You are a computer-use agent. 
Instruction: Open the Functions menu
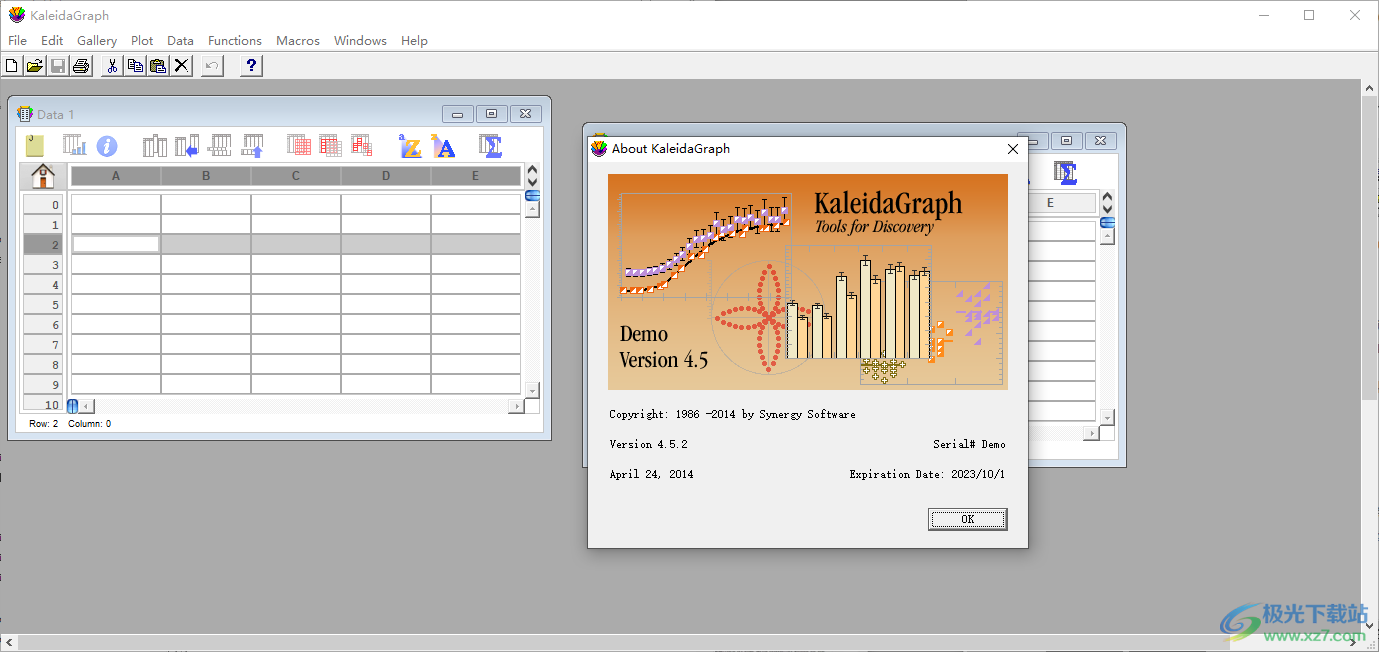235,41
